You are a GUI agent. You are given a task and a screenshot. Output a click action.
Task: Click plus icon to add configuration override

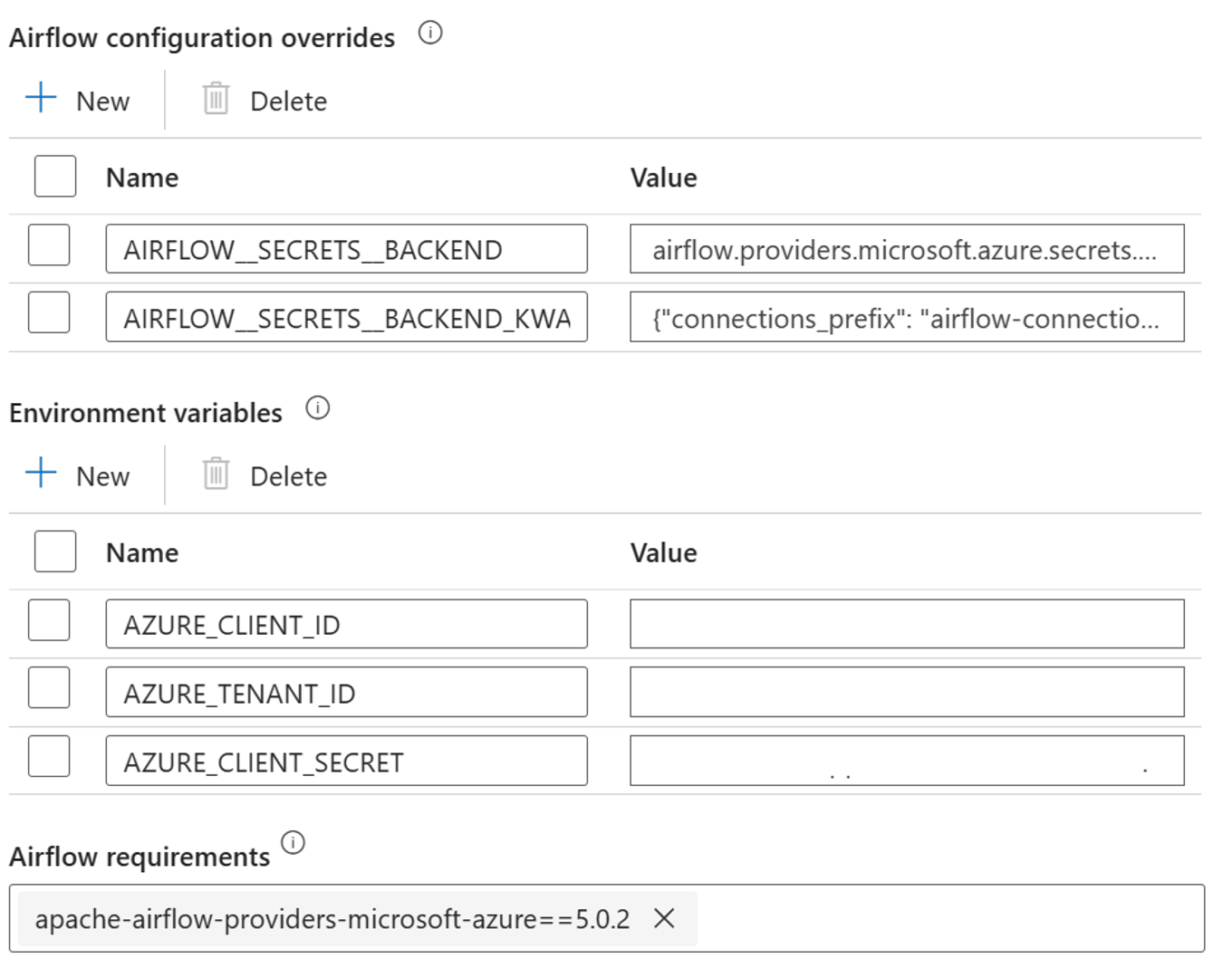pos(42,98)
